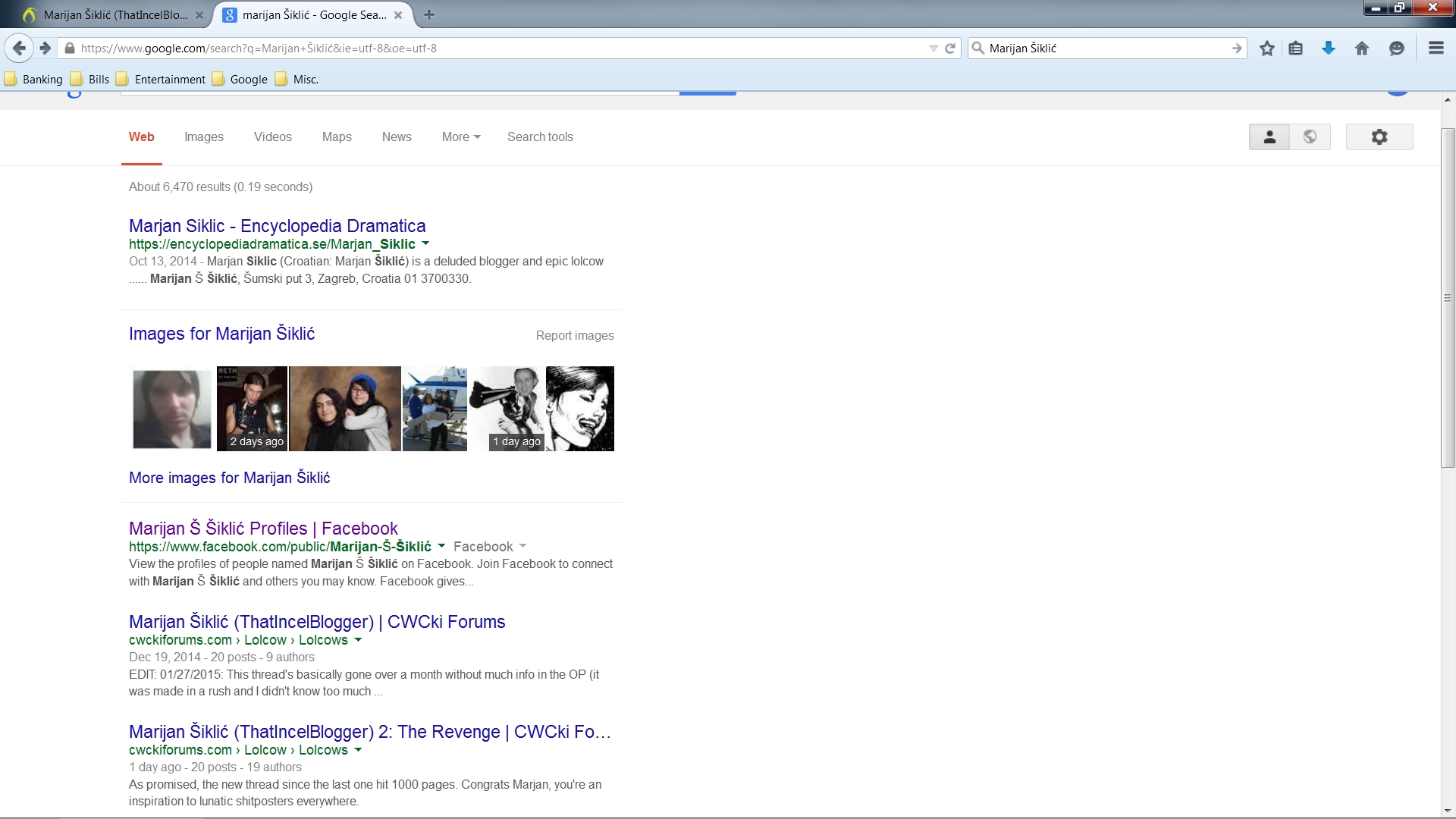
Task: Open the Facebook source dropdown
Action: pos(490,546)
